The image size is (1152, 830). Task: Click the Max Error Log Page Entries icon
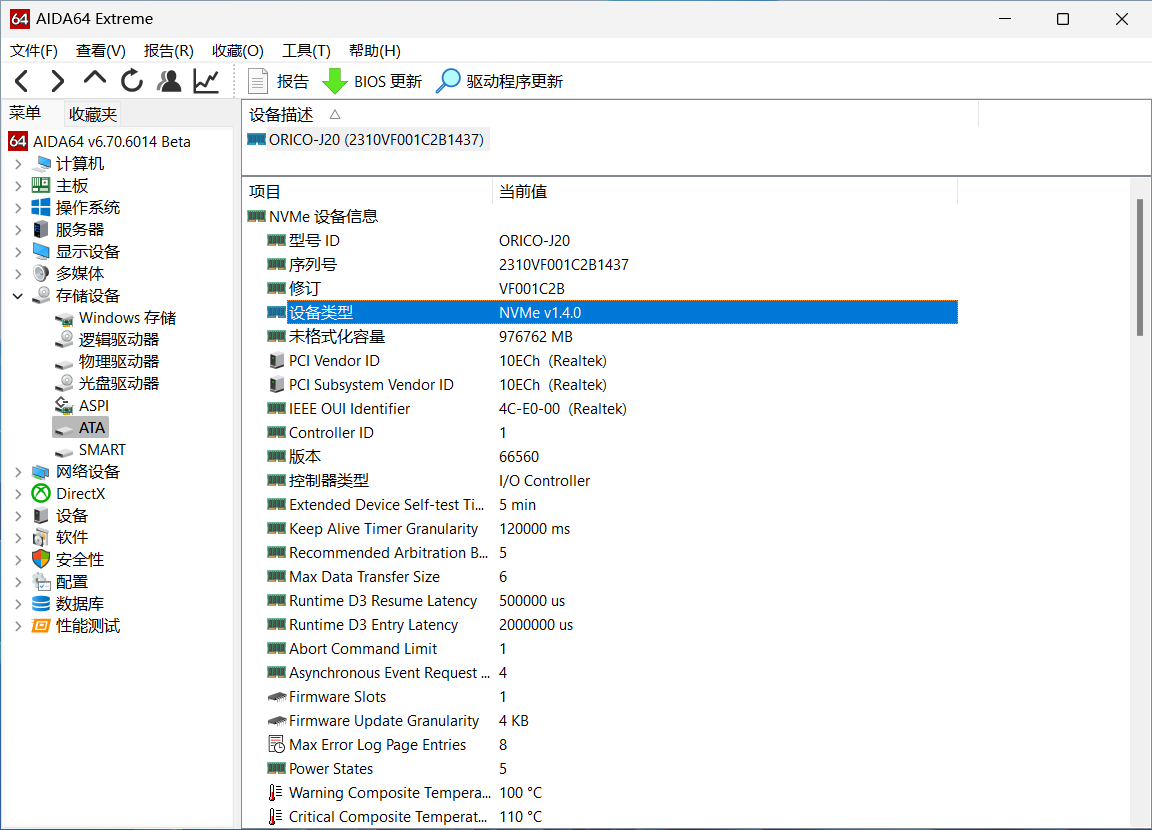pyautogui.click(x=276, y=745)
